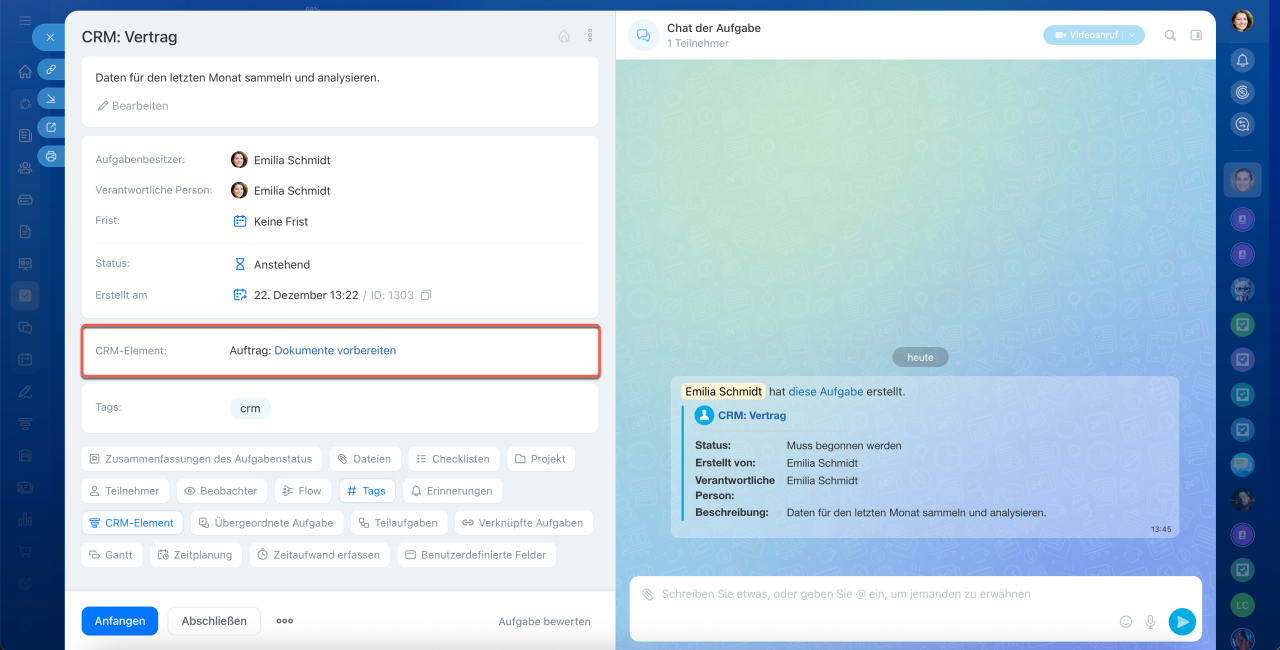The width and height of the screenshot is (1280, 650).
Task: Open the Anstehend status value
Action: [272, 264]
